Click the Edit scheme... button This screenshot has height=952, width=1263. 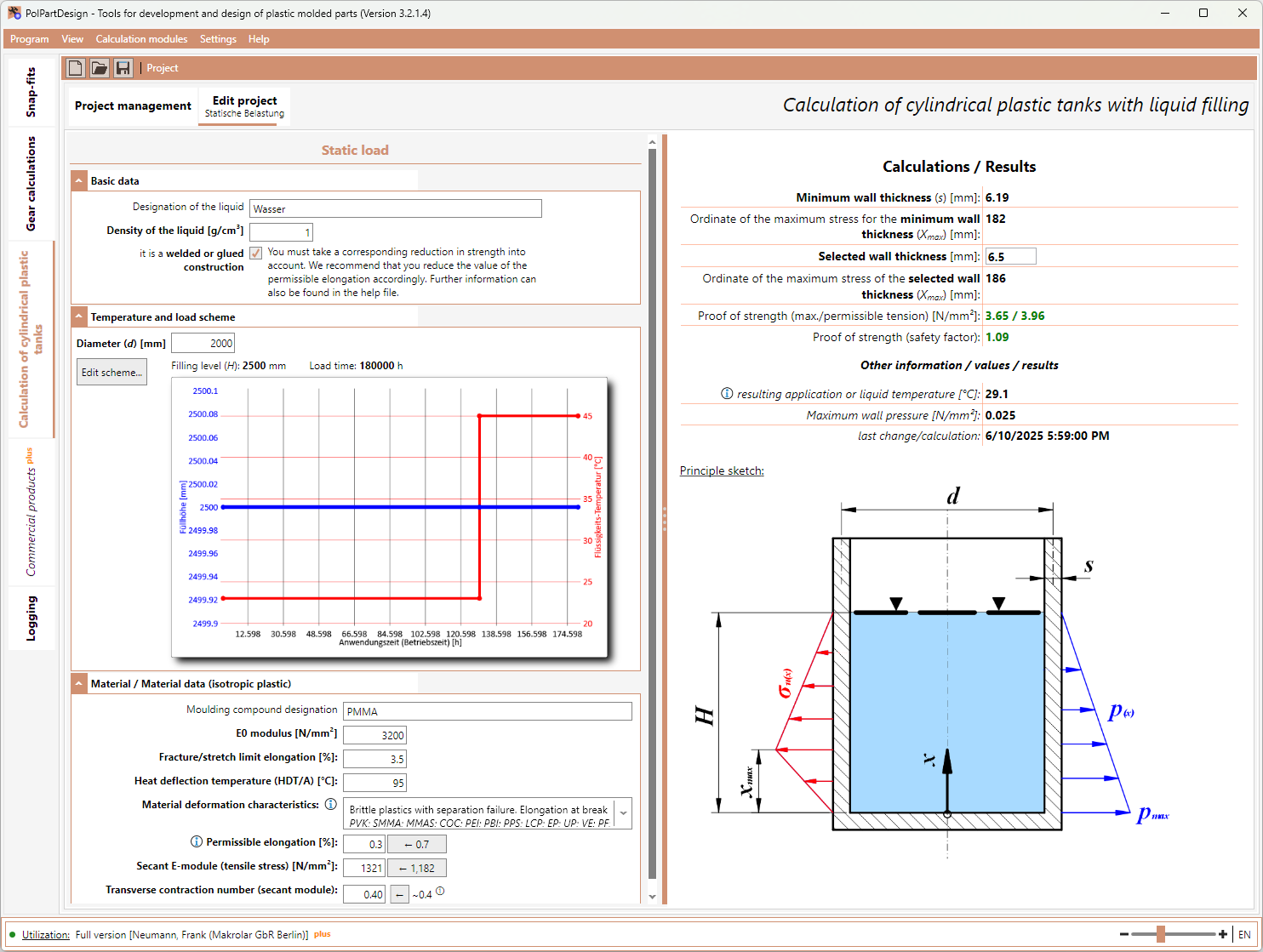[111, 372]
